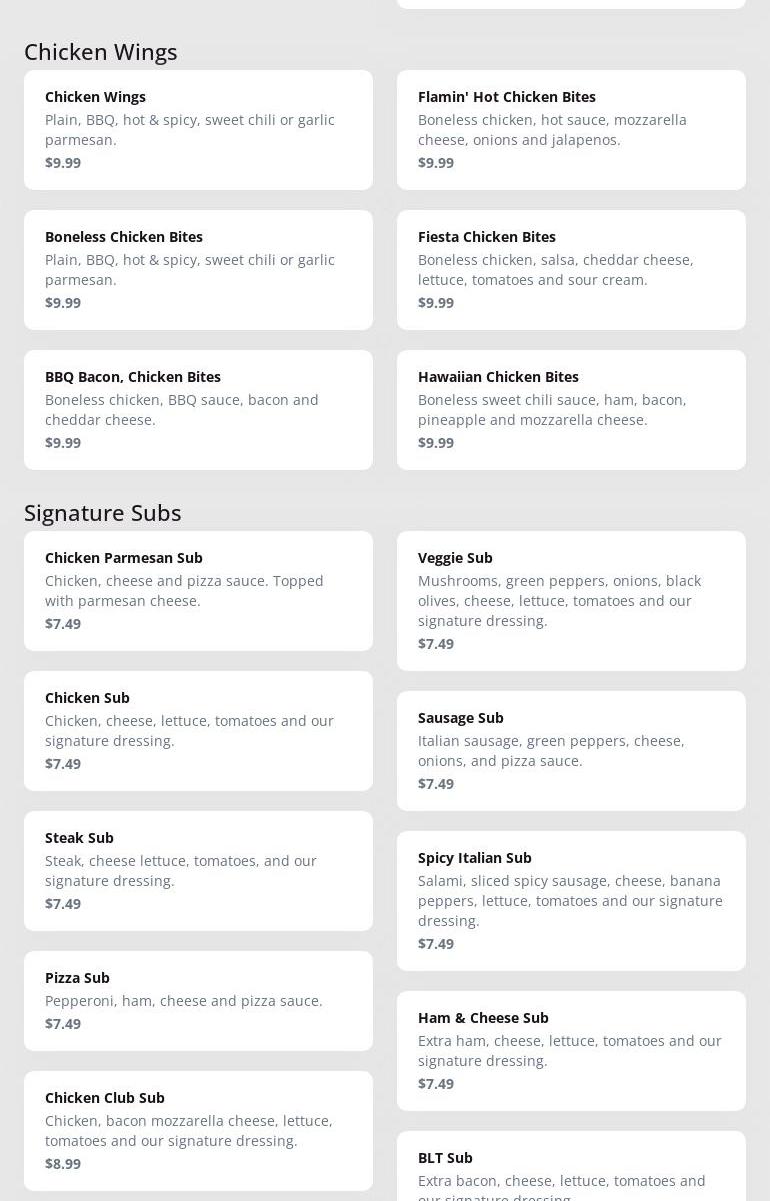Image resolution: width=770 pixels, height=1201 pixels.
Task: Pick the Ham & Cheese Sub
Action: 571,1051
